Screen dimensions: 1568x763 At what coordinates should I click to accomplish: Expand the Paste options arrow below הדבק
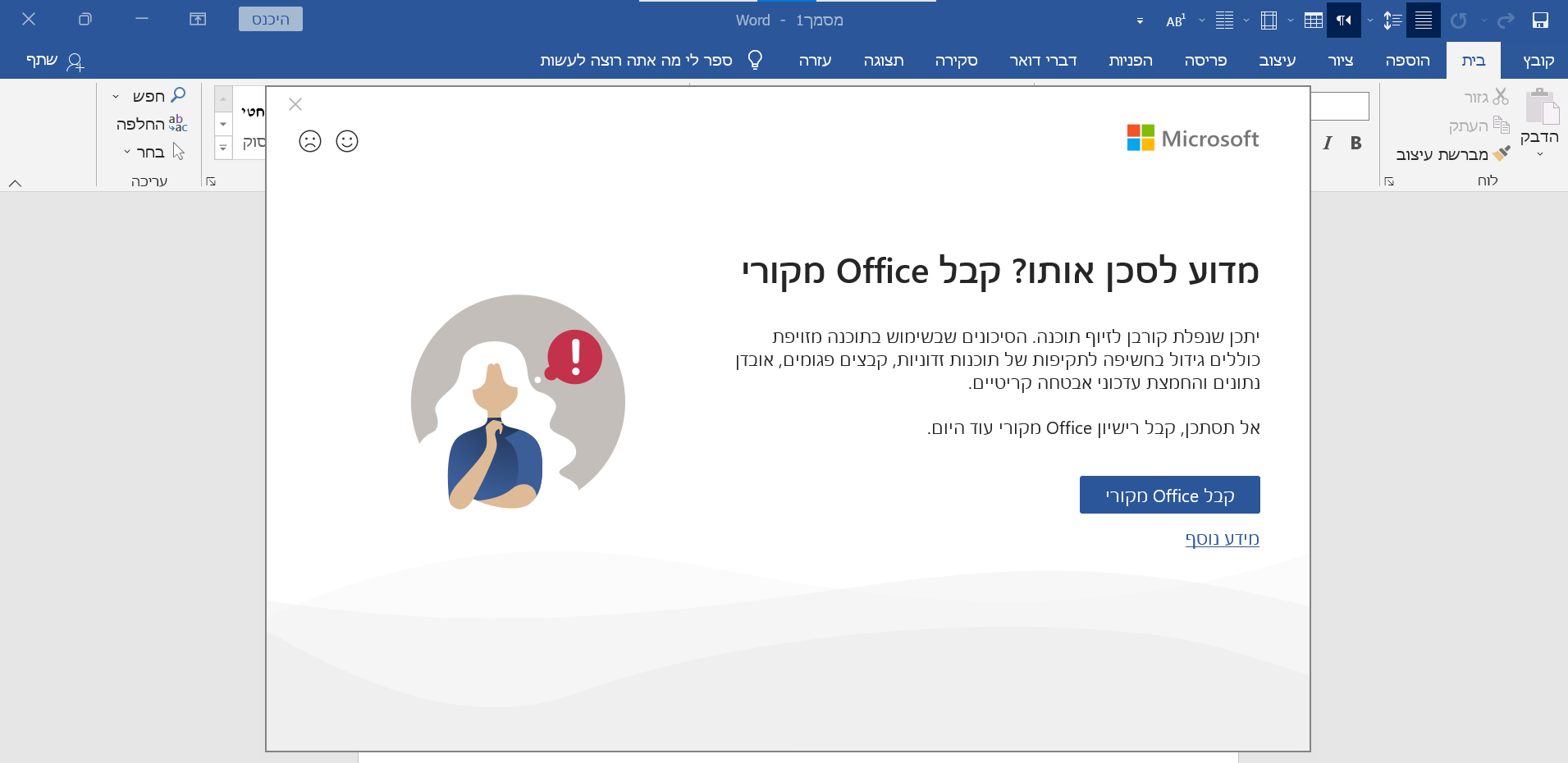(1540, 154)
